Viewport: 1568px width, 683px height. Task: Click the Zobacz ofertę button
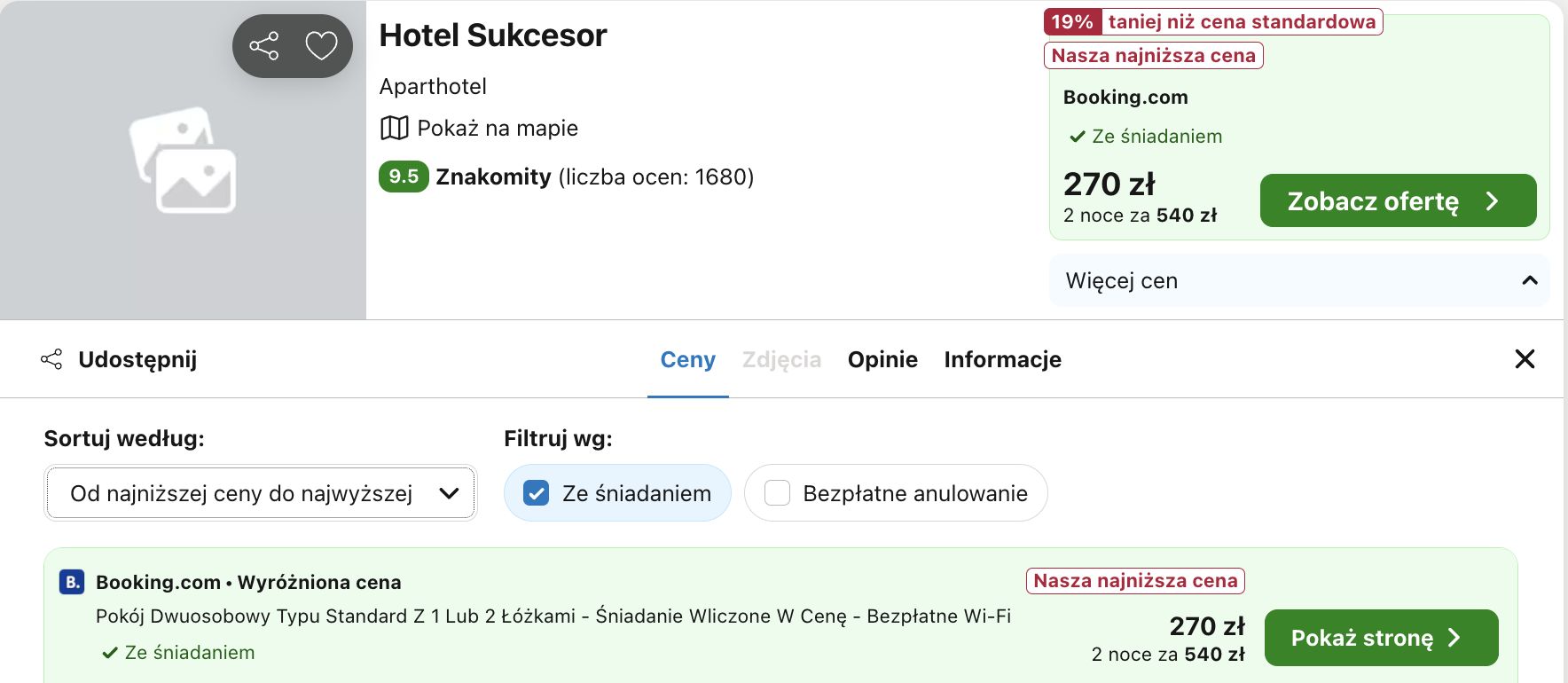[x=1398, y=200]
